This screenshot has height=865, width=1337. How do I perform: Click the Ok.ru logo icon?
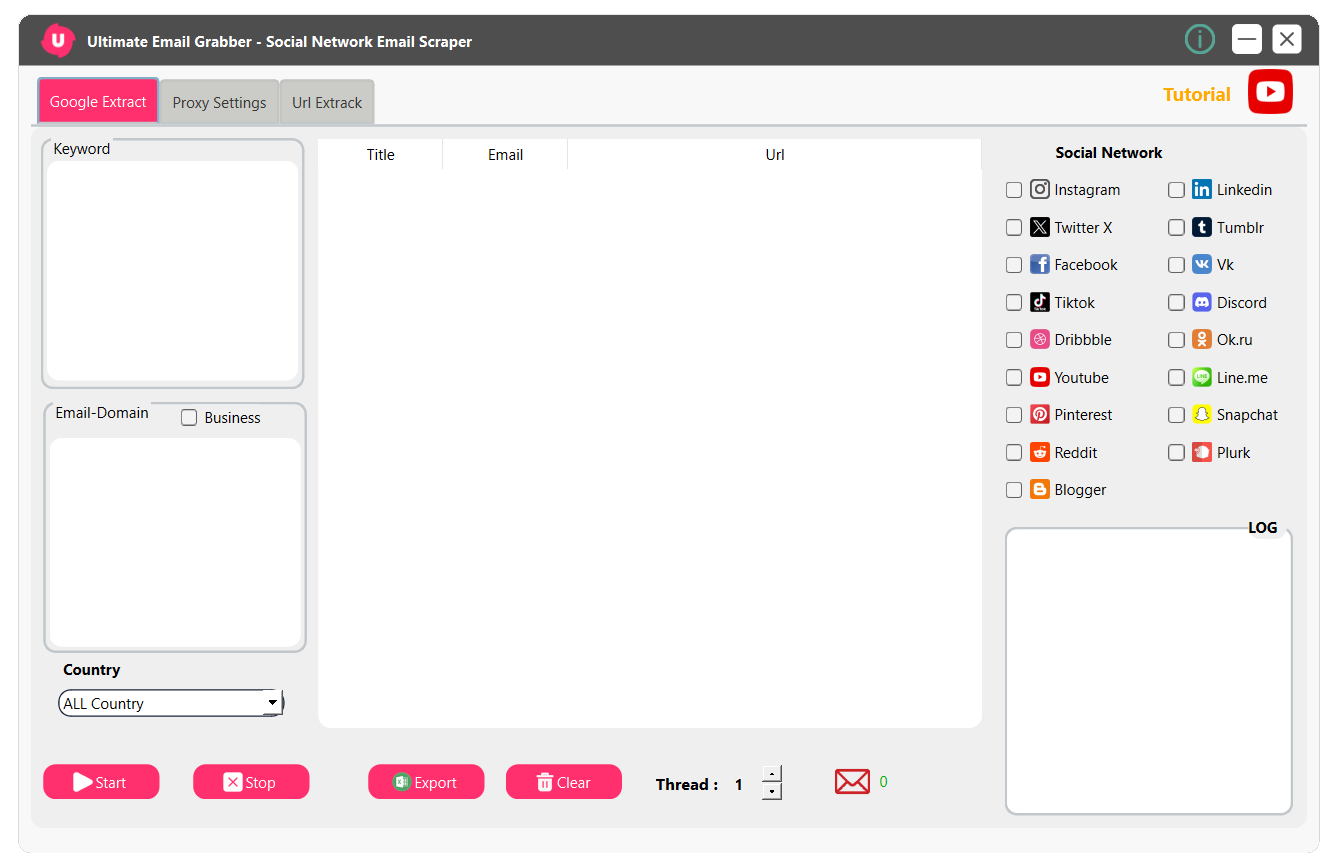pos(1202,339)
